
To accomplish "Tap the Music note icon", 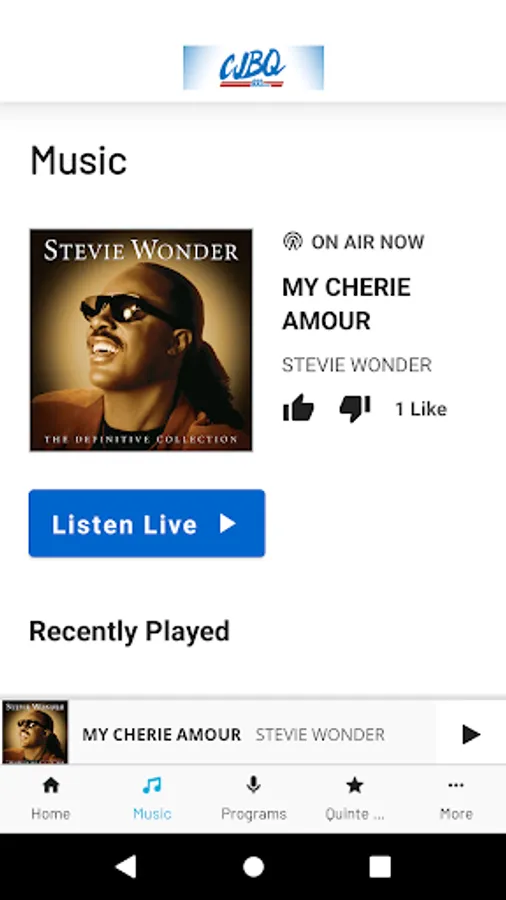I will [x=152, y=785].
